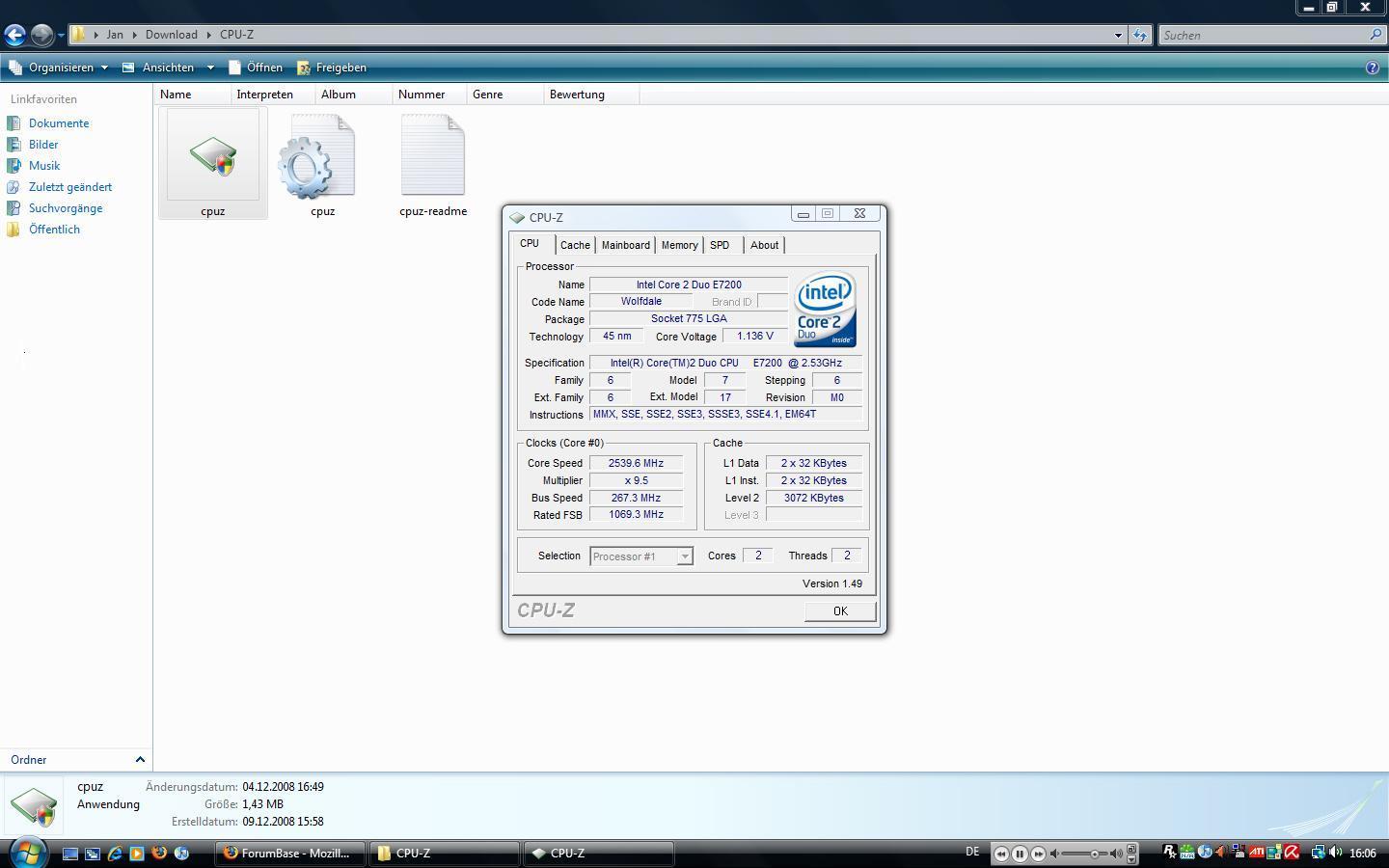The width and height of the screenshot is (1389, 868).
Task: Switch to ForumBase Mozilla taskbar button
Action: [290, 854]
